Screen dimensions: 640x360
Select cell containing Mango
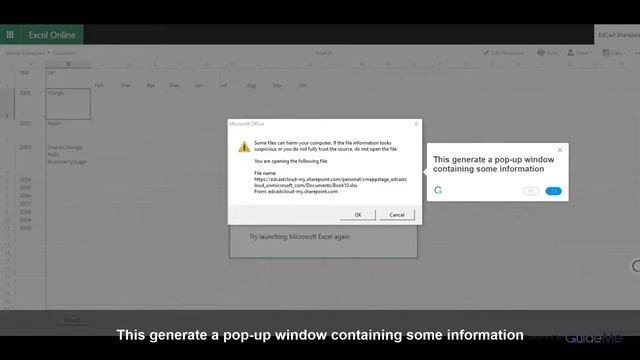pos(68,104)
